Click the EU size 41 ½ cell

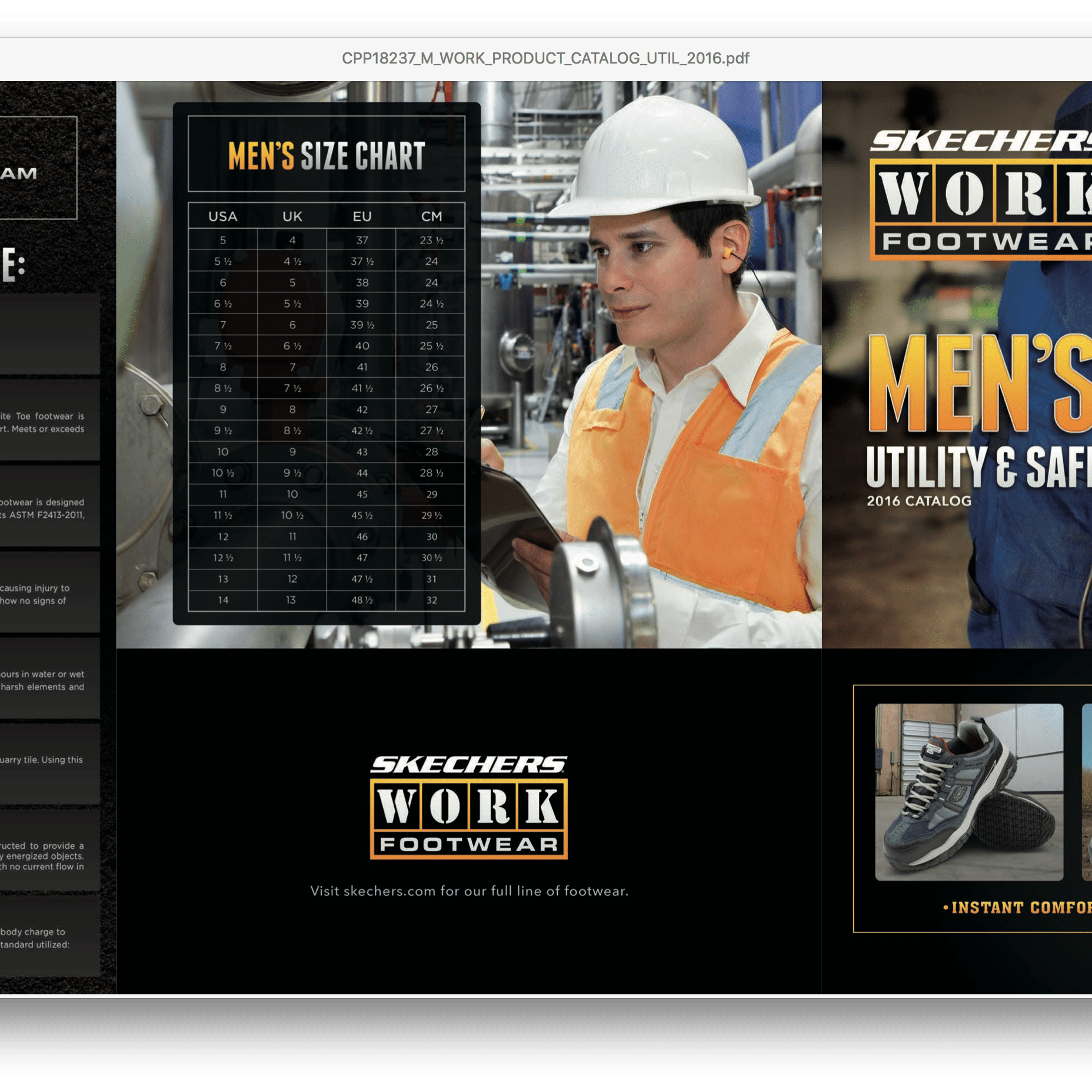[x=362, y=388]
